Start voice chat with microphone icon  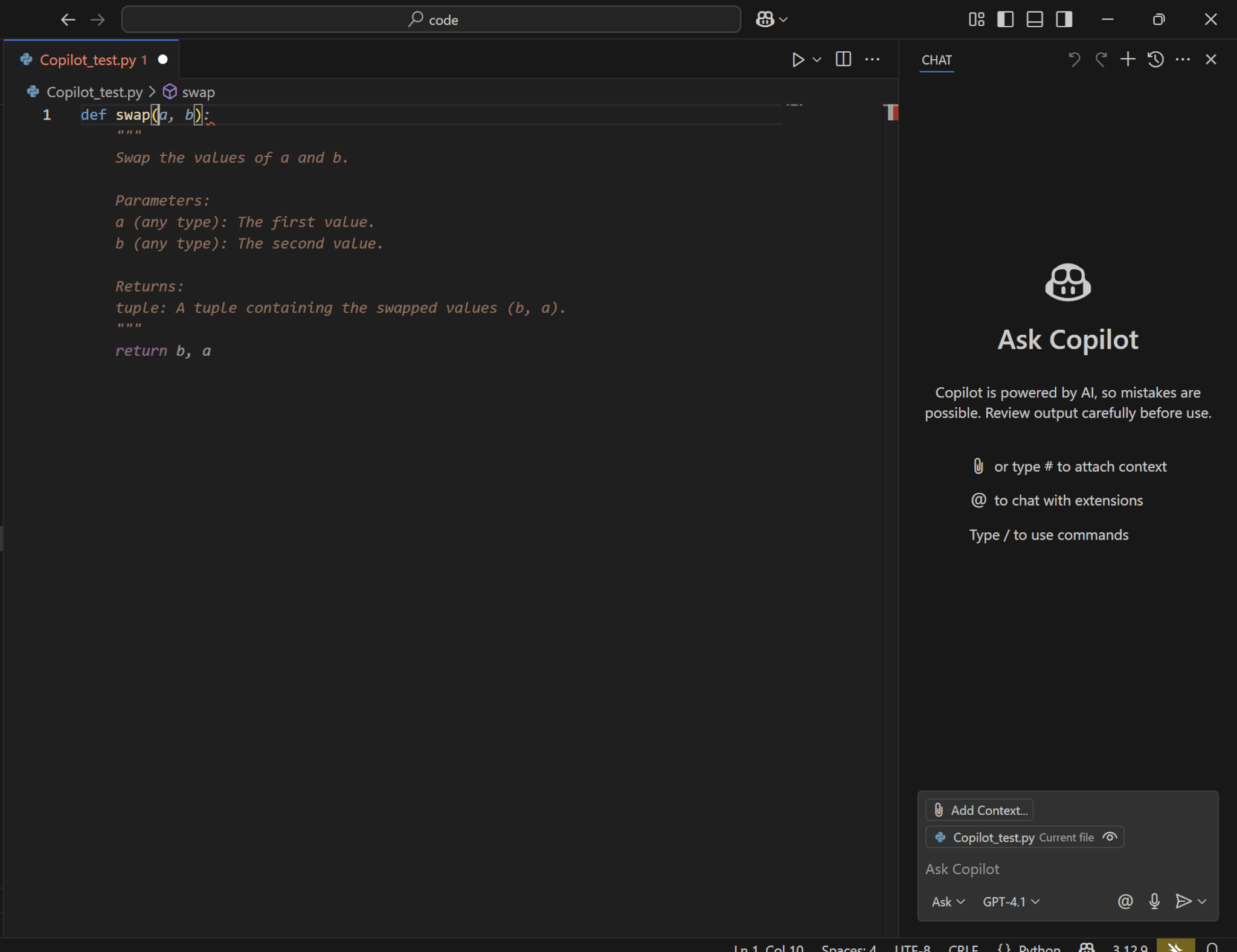(1154, 901)
